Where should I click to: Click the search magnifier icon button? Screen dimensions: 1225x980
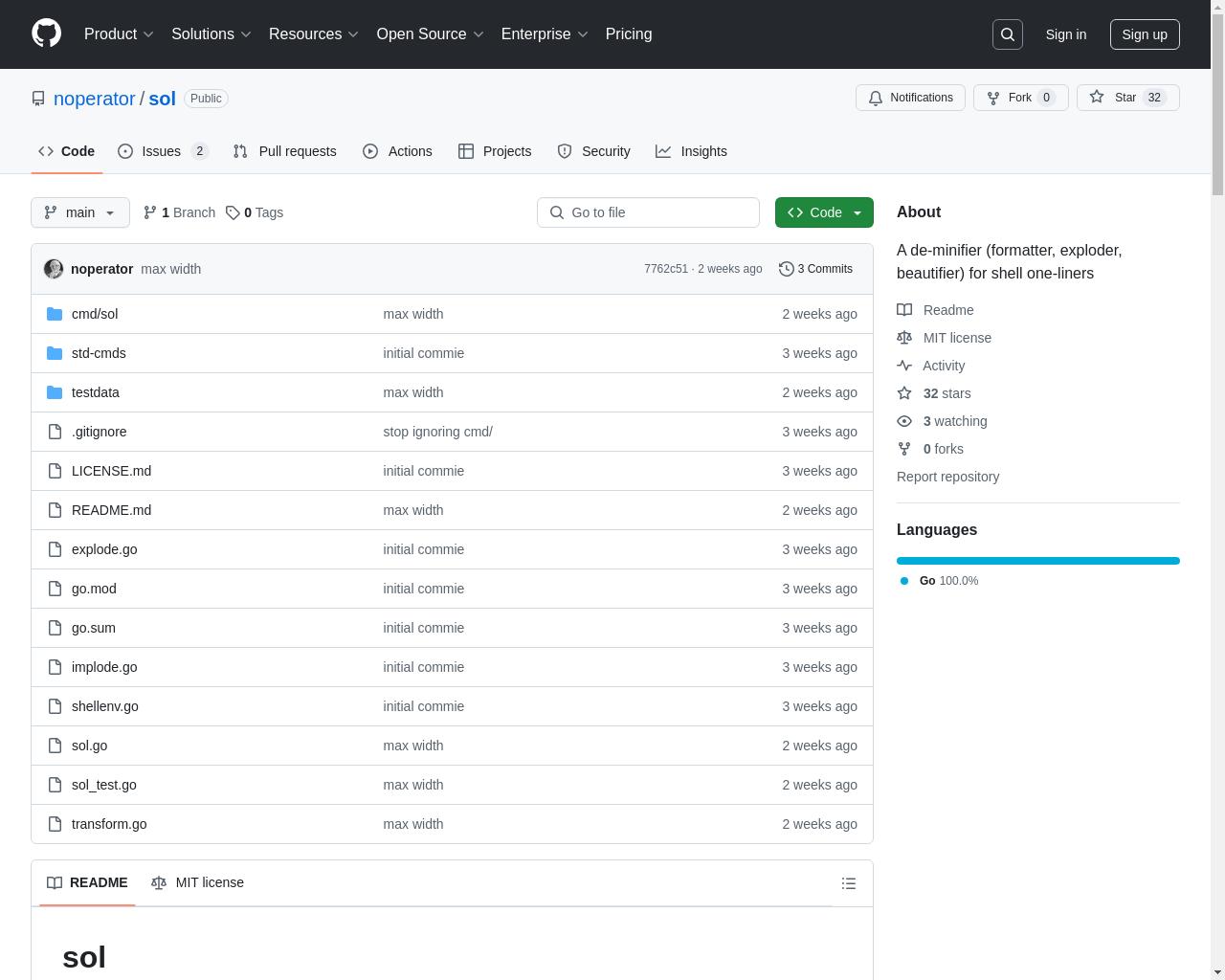coord(1008,34)
